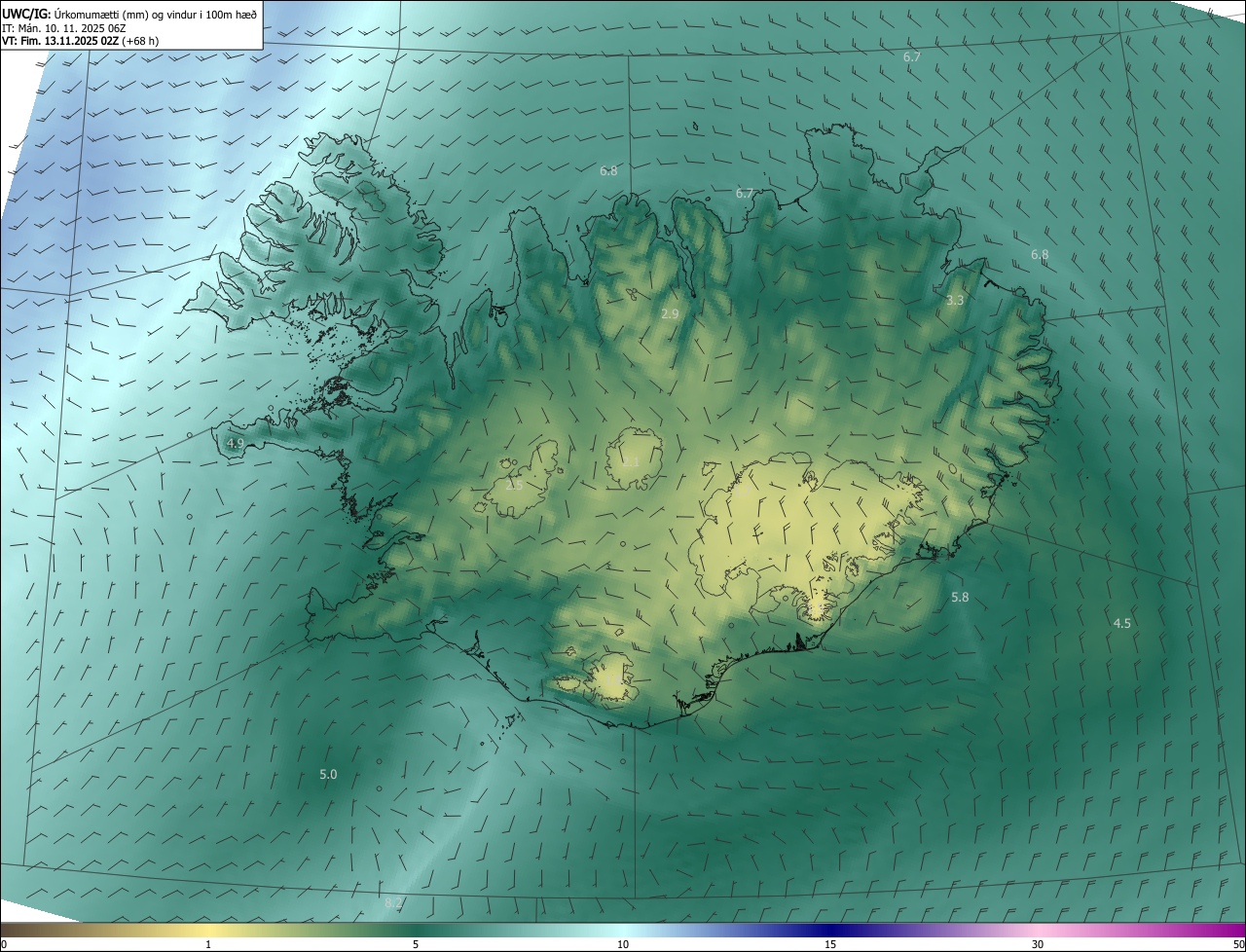Click the "VT: Fim. 13.11.2025 02Z (+68 h)" line
Image resolution: width=1246 pixels, height=952 pixels.
pos(80,41)
